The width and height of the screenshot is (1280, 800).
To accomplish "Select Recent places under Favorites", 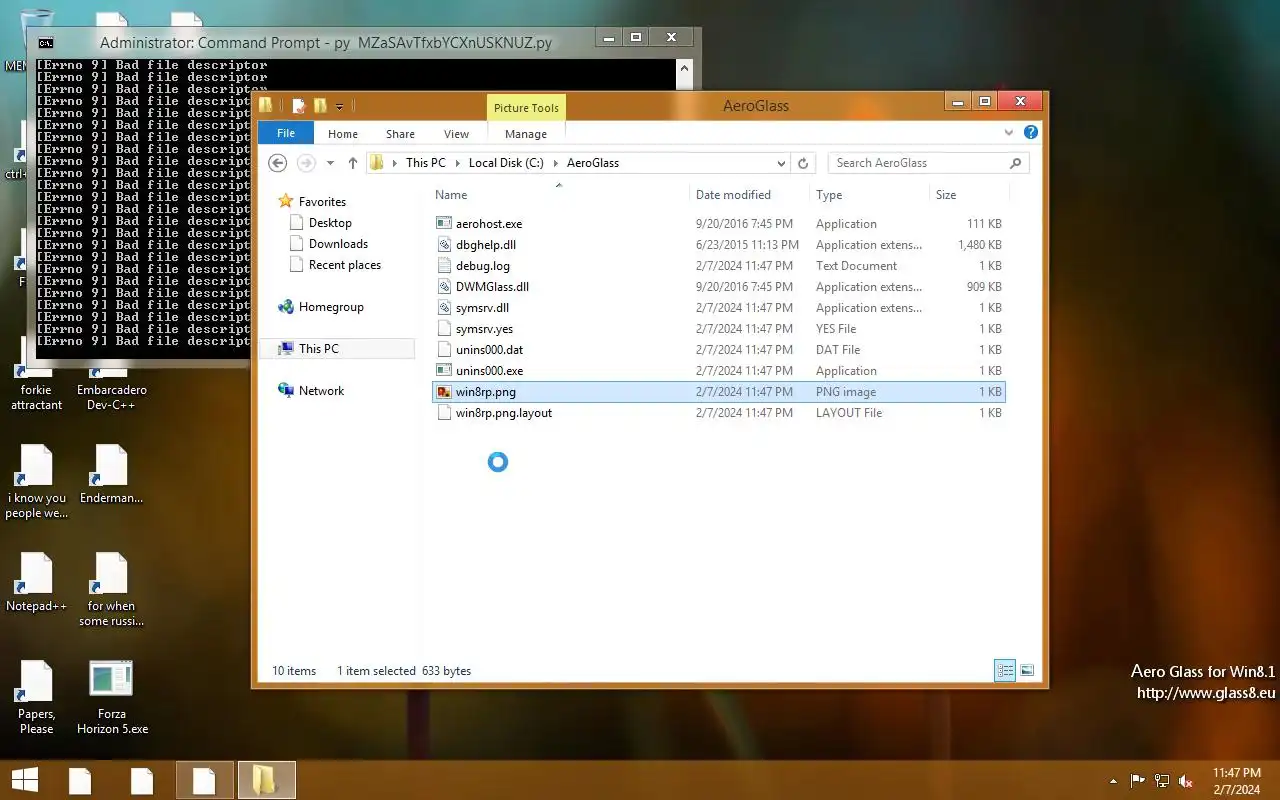I will click(345, 265).
